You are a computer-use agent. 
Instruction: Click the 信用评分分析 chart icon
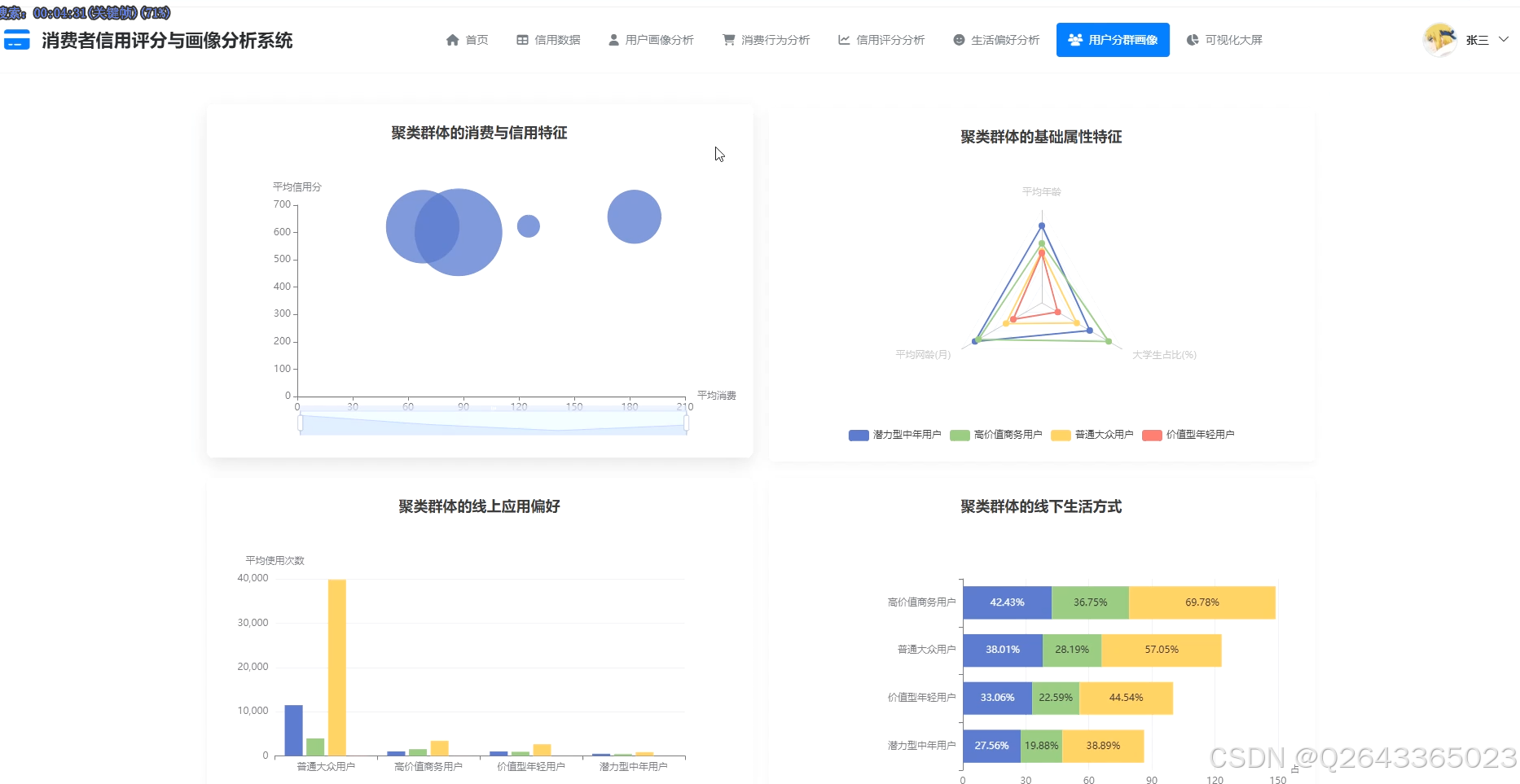click(844, 39)
